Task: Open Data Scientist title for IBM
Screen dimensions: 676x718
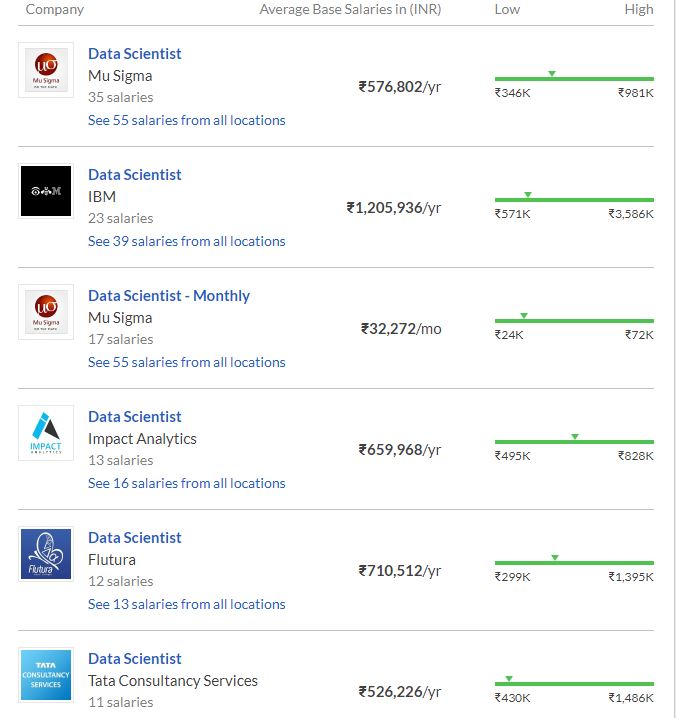Action: pos(135,175)
